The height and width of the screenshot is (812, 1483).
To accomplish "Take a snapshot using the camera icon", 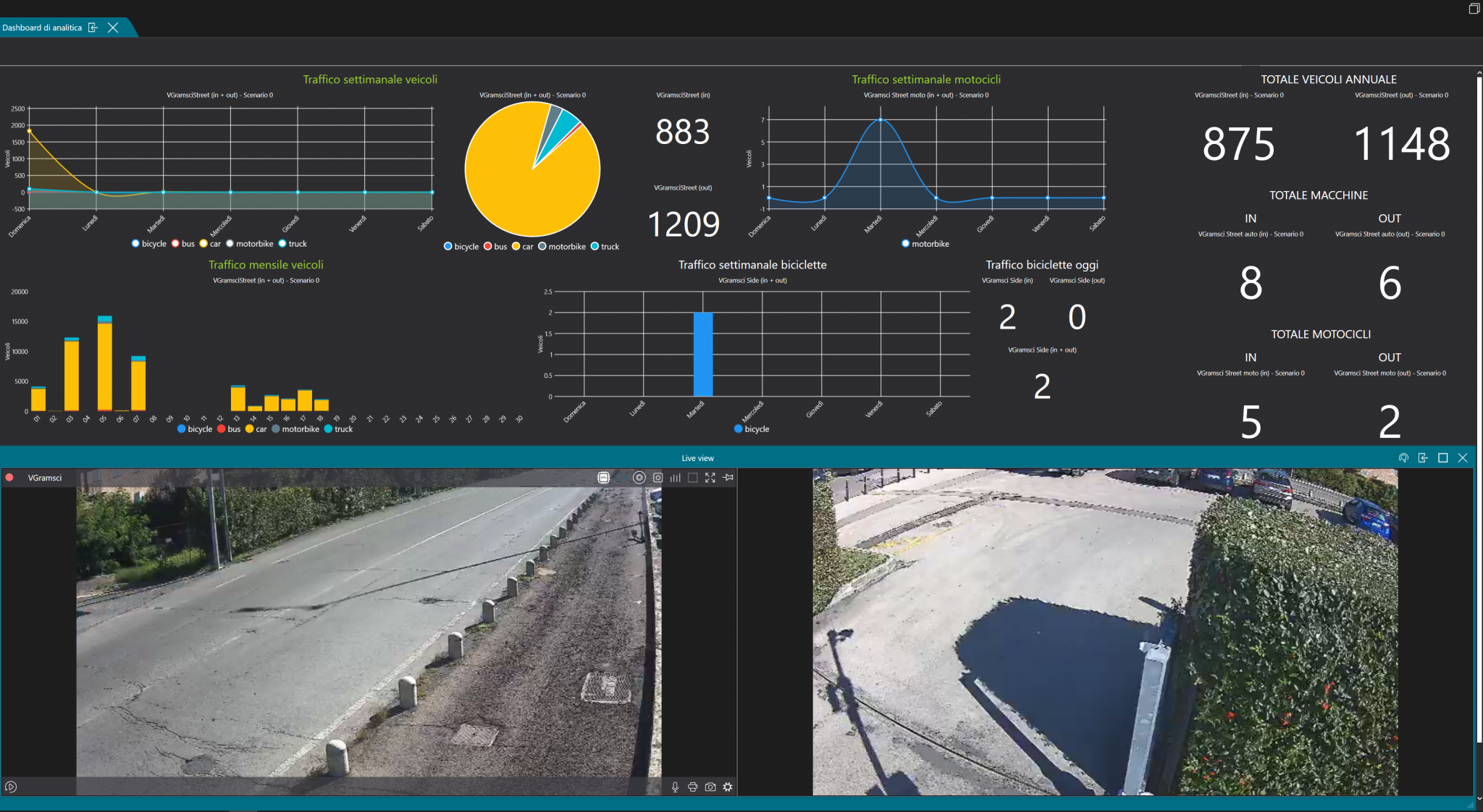I will pyautogui.click(x=658, y=478).
